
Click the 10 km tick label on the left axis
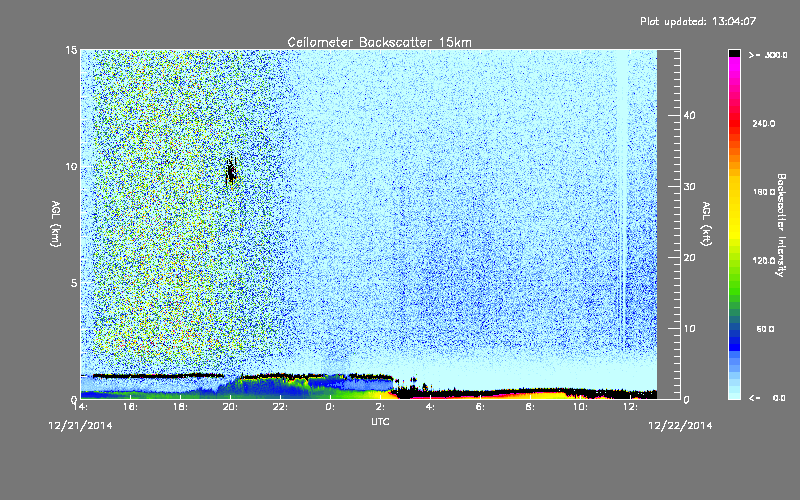[x=71, y=167]
